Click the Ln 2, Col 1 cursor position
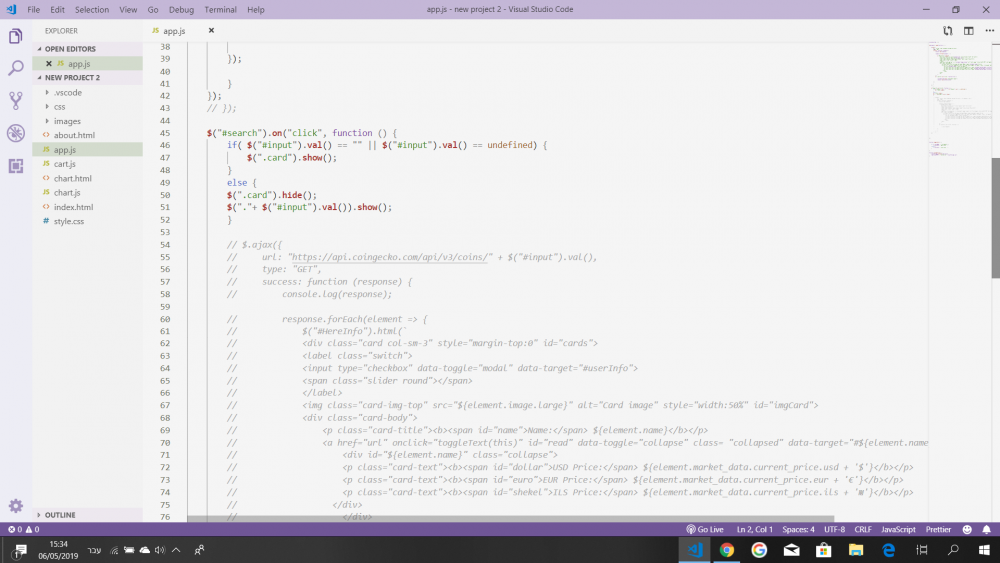Image resolution: width=1000 pixels, height=563 pixels. click(754, 529)
